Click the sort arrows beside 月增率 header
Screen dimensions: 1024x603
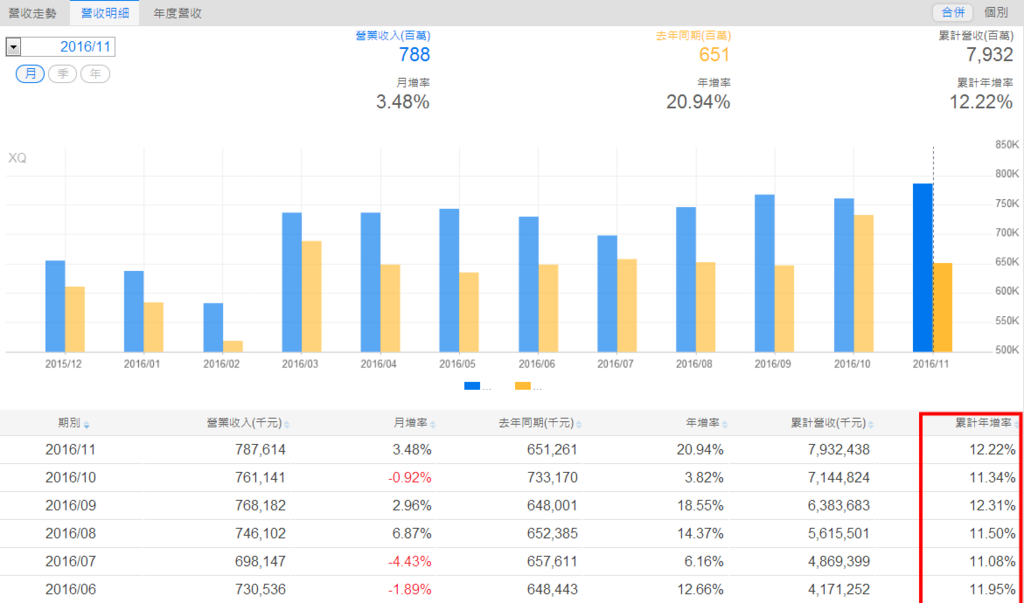[433, 425]
